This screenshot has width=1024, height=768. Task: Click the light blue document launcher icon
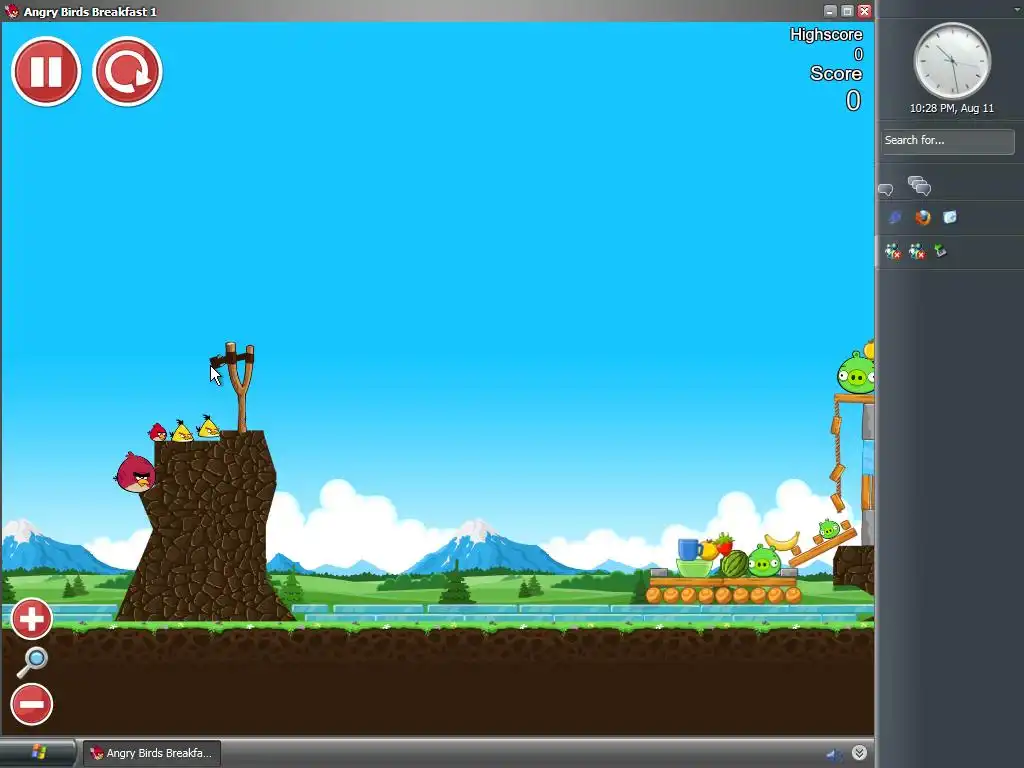point(950,217)
